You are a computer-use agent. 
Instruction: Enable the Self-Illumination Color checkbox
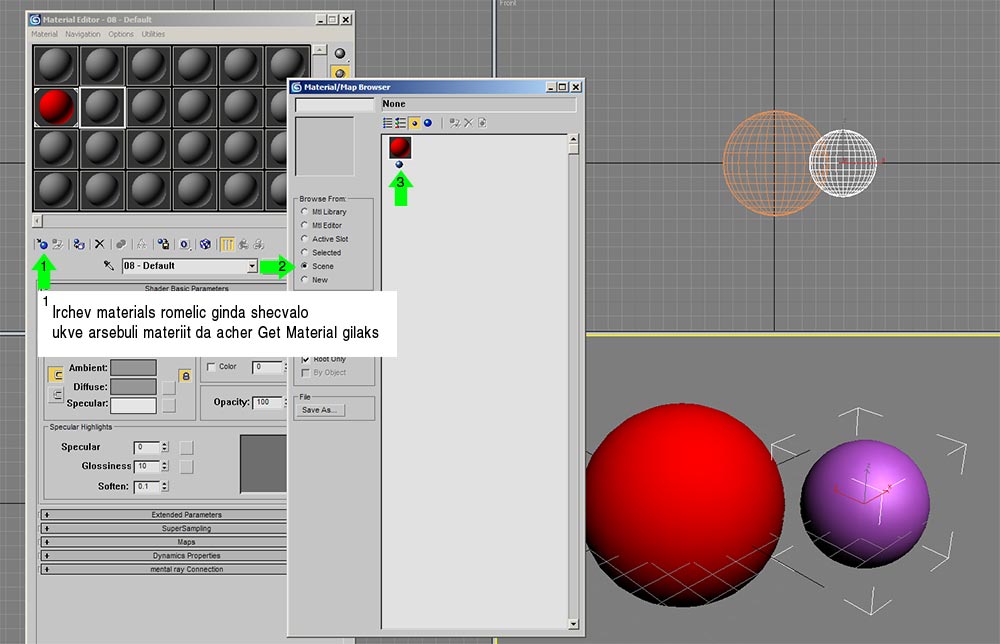coord(210,367)
